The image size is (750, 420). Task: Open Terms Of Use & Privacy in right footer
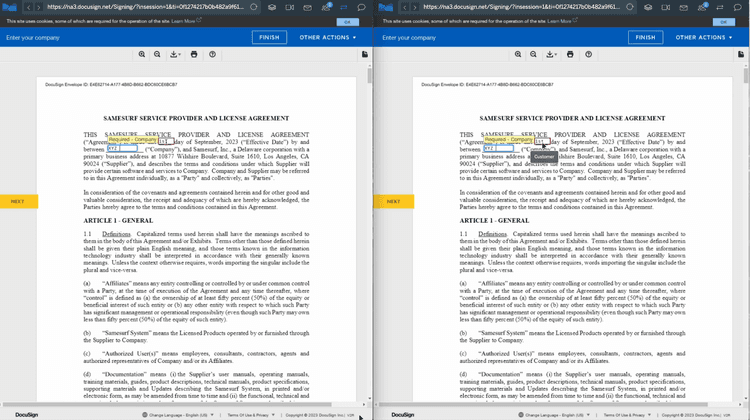pos(622,414)
